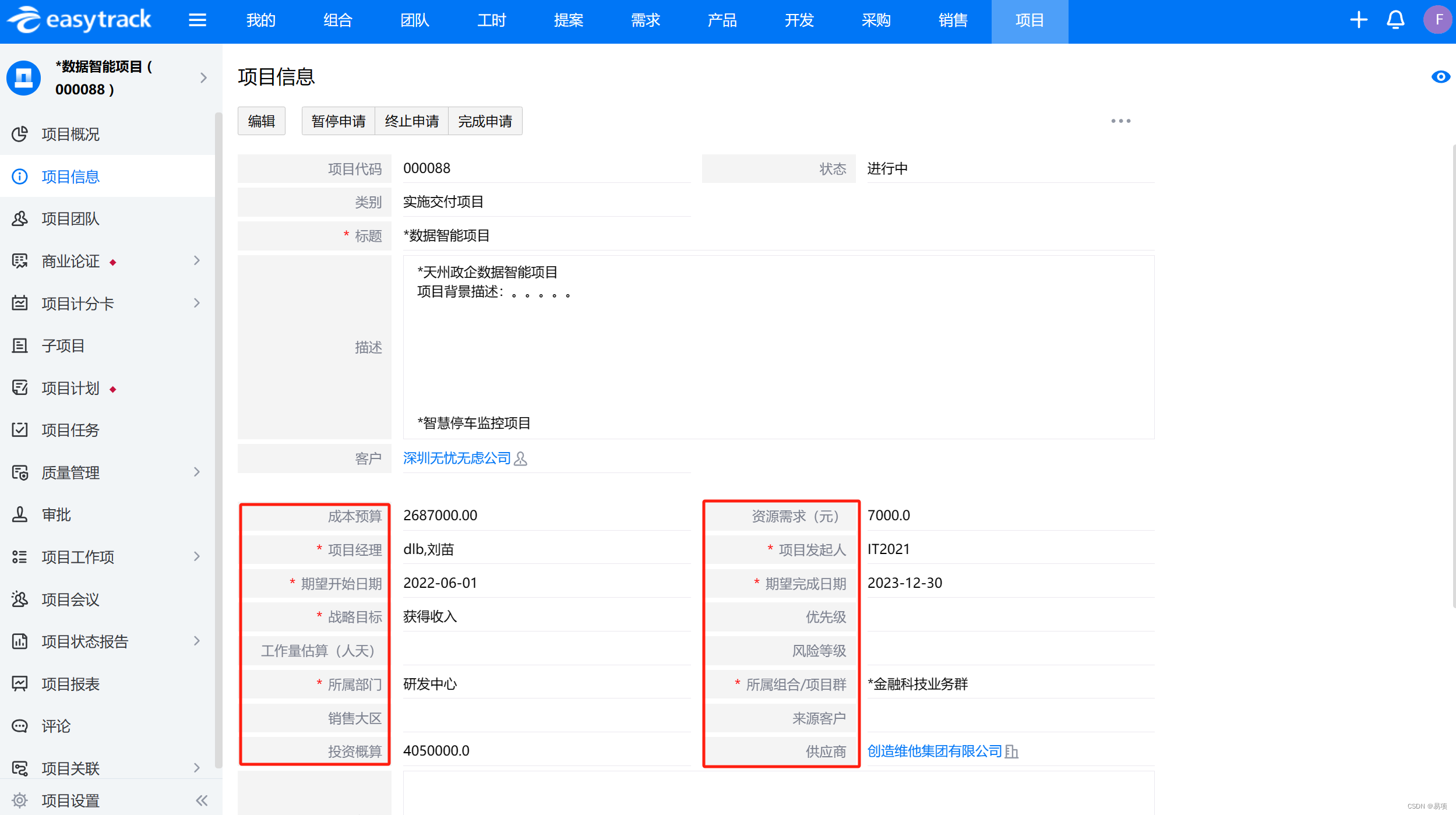
Task: Click the 所属部门 value 研发中心
Action: pos(430,684)
